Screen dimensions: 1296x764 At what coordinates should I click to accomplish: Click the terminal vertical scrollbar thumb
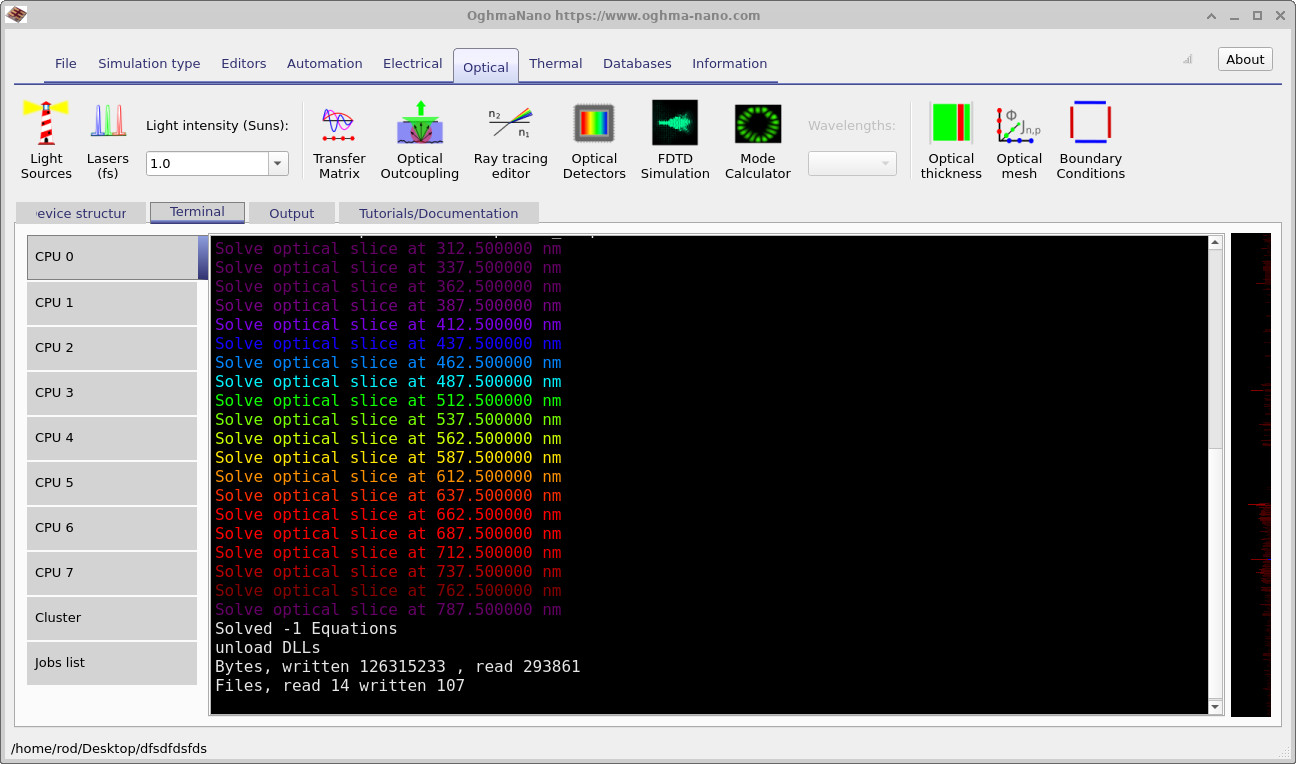coord(1215,348)
